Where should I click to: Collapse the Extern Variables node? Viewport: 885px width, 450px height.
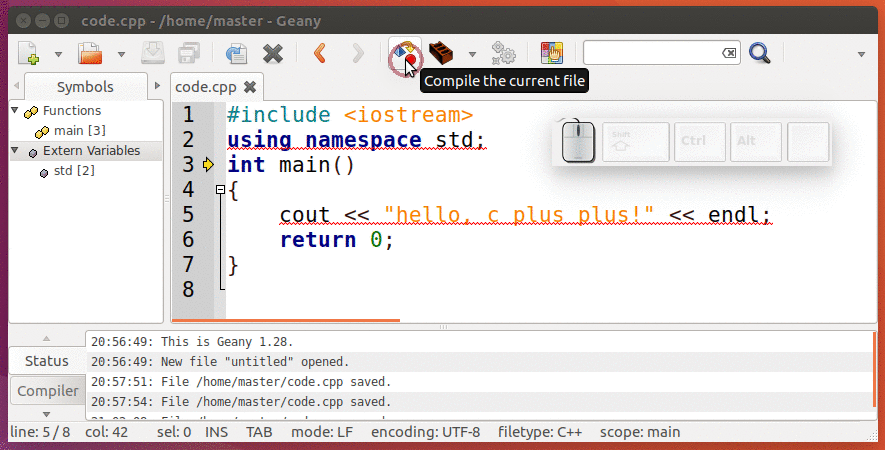(15, 151)
